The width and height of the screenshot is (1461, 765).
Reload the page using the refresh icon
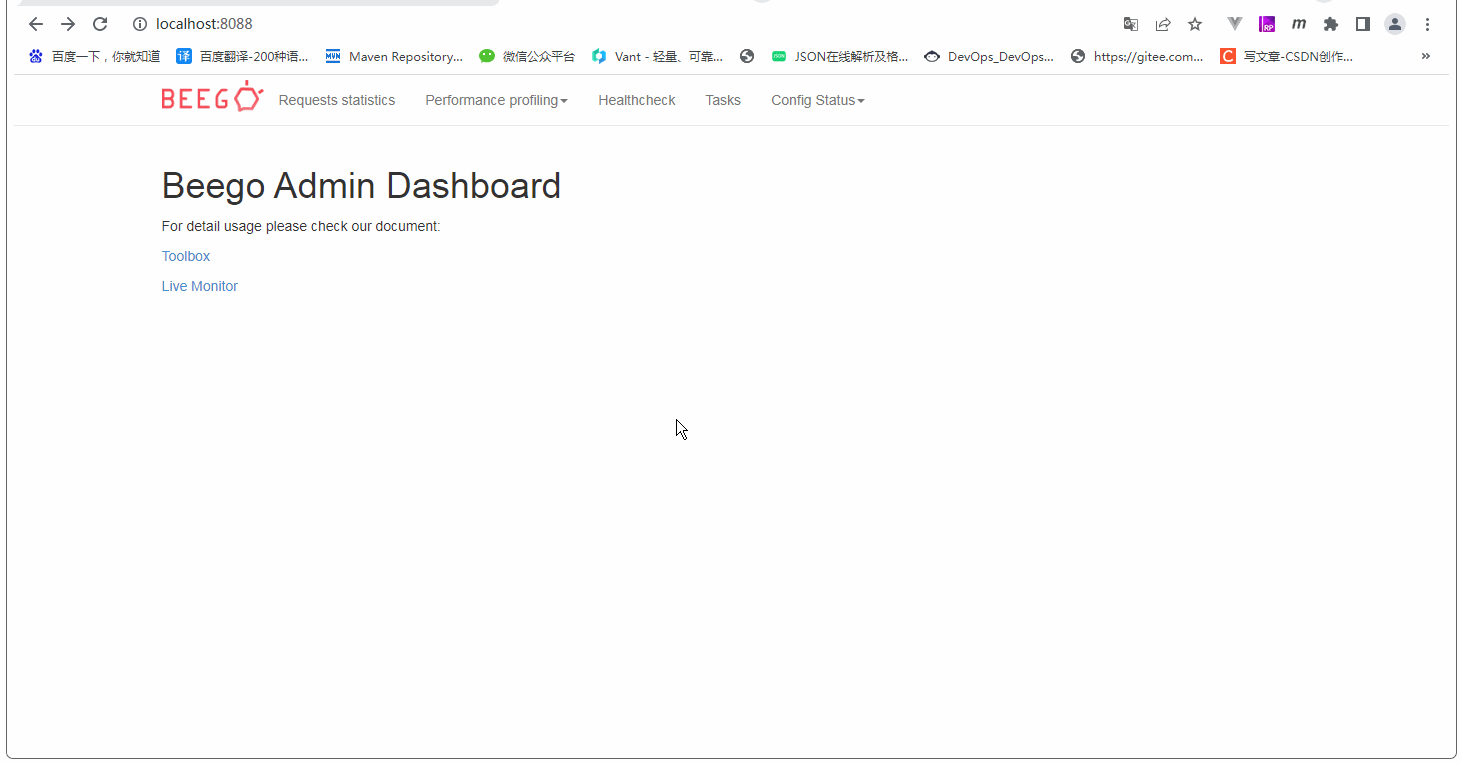tap(100, 24)
